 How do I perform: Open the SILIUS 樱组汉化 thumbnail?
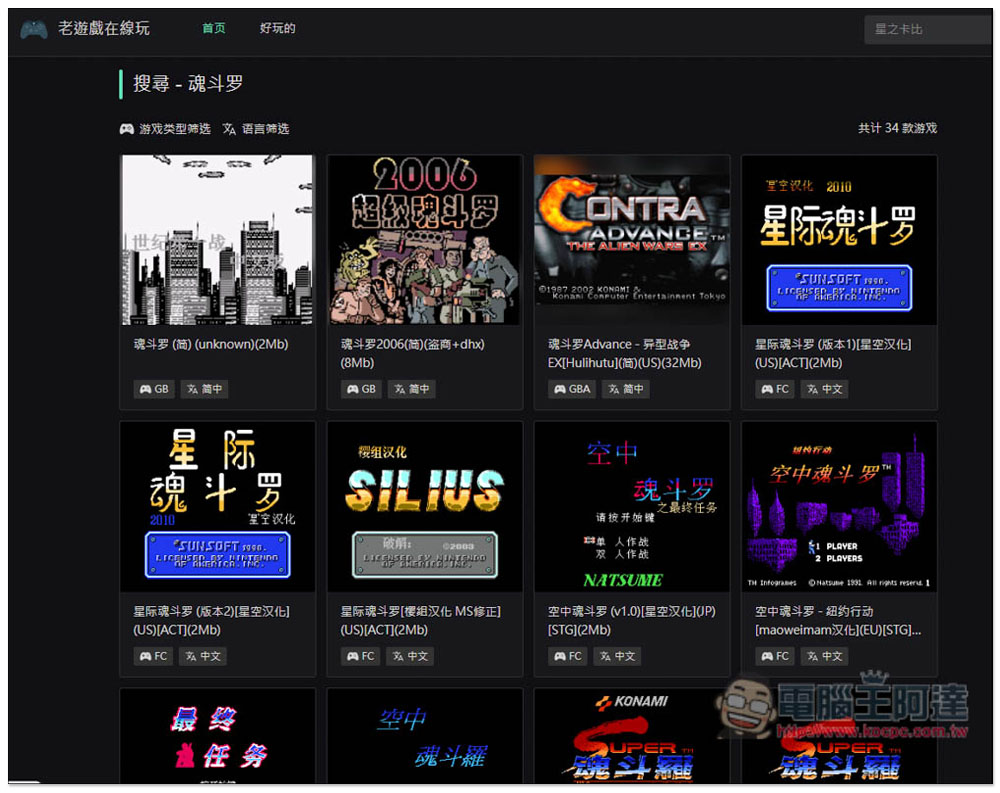(x=425, y=507)
